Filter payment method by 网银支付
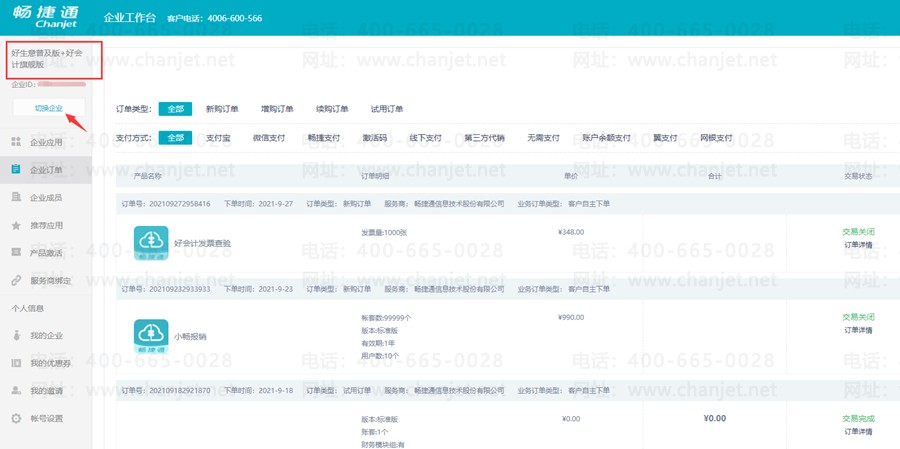900x449 pixels. pos(716,138)
